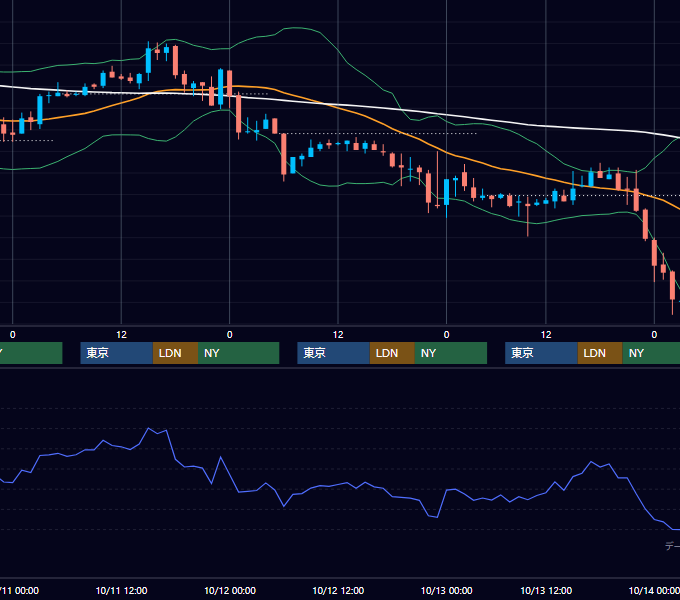Image resolution: width=680 pixels, height=600 pixels.
Task: Click the 10/13 00:00 date label
Action: 447,590
